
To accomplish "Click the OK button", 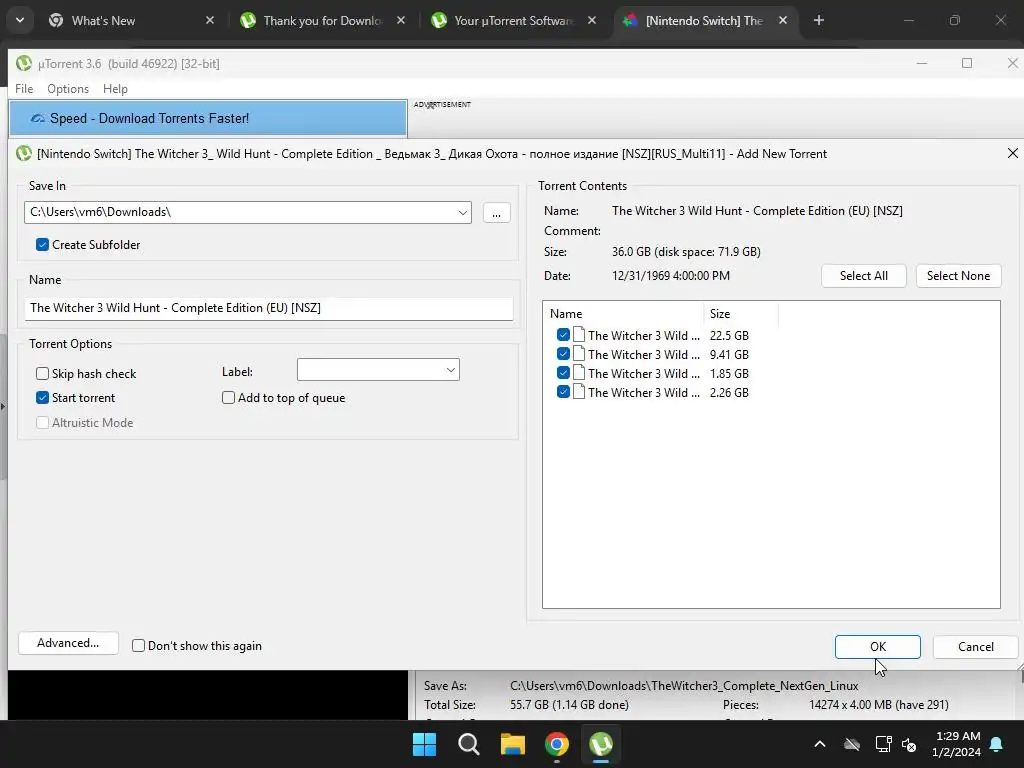I will coord(878,647).
